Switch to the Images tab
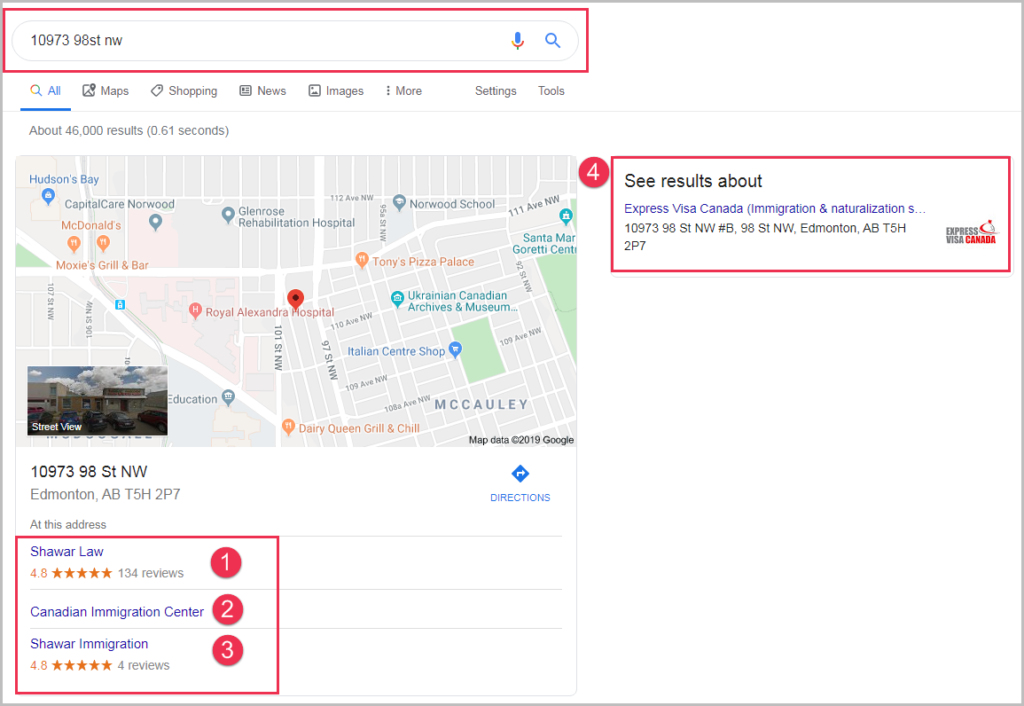This screenshot has height=706, width=1024. point(336,91)
